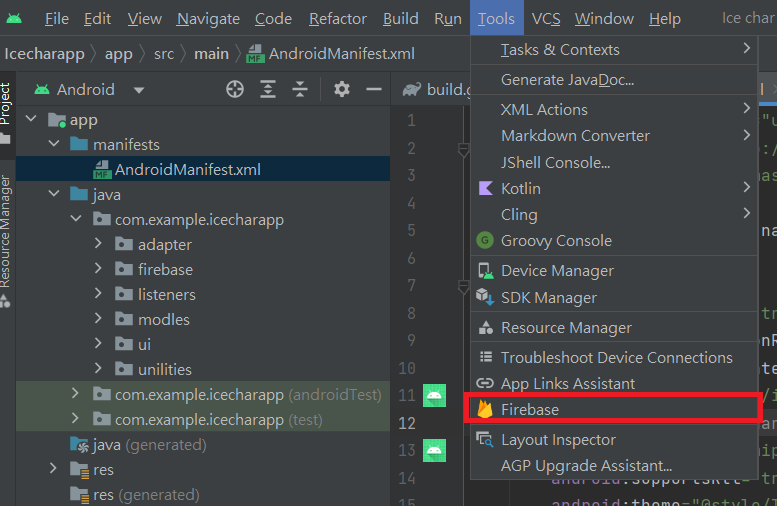Open the Navigate menu
The image size is (777, 506).
click(208, 19)
